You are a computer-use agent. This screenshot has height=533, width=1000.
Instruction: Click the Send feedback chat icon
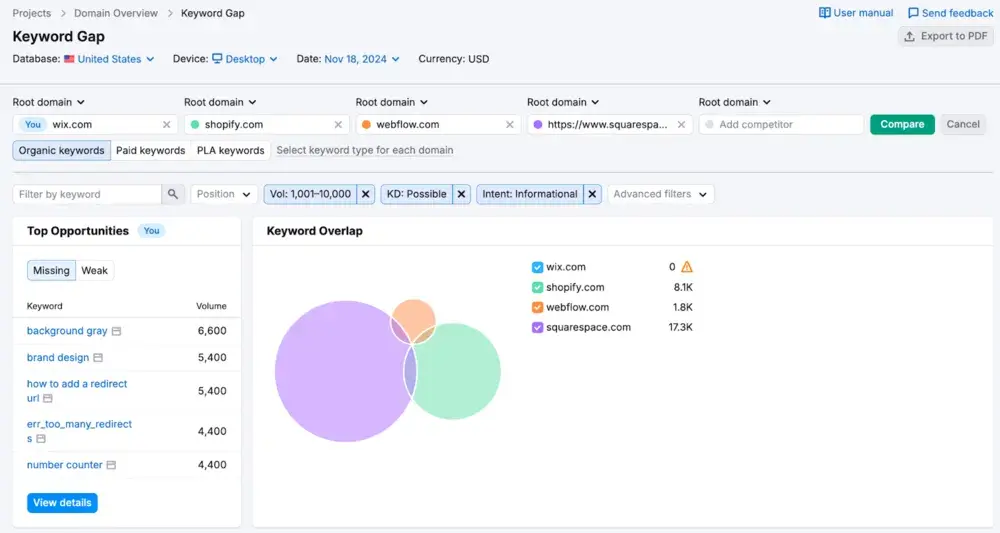pos(913,13)
